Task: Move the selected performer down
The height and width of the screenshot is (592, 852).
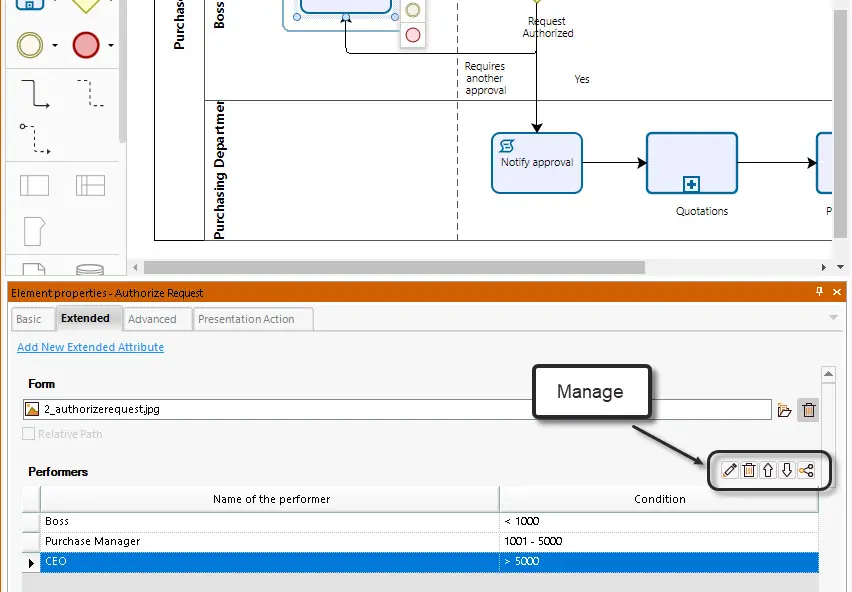Action: tap(787, 470)
